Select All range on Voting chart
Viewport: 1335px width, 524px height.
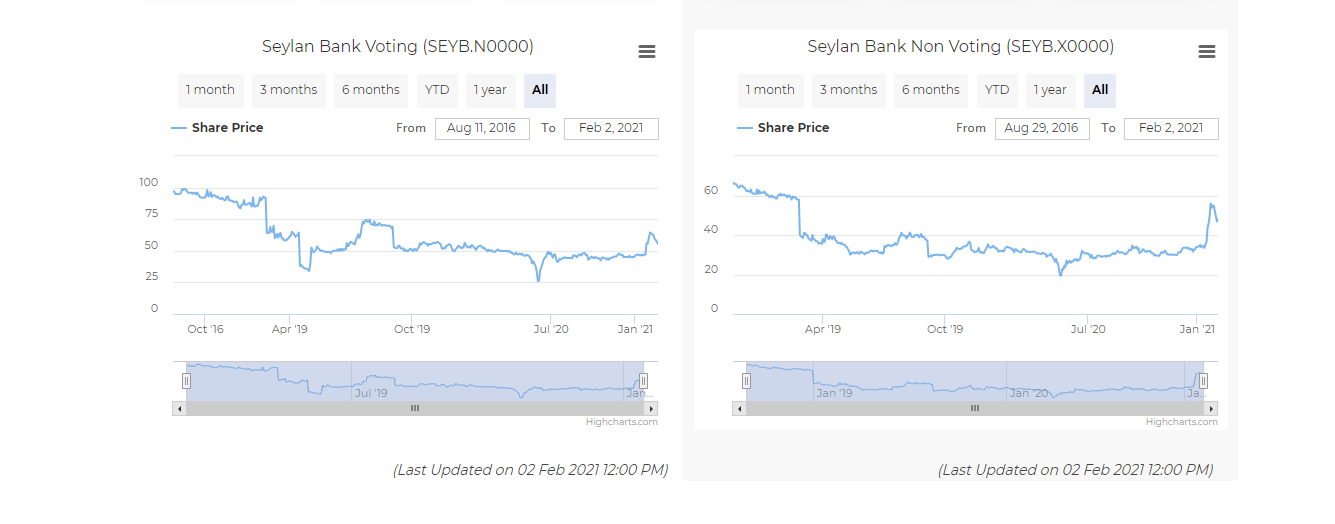click(540, 90)
